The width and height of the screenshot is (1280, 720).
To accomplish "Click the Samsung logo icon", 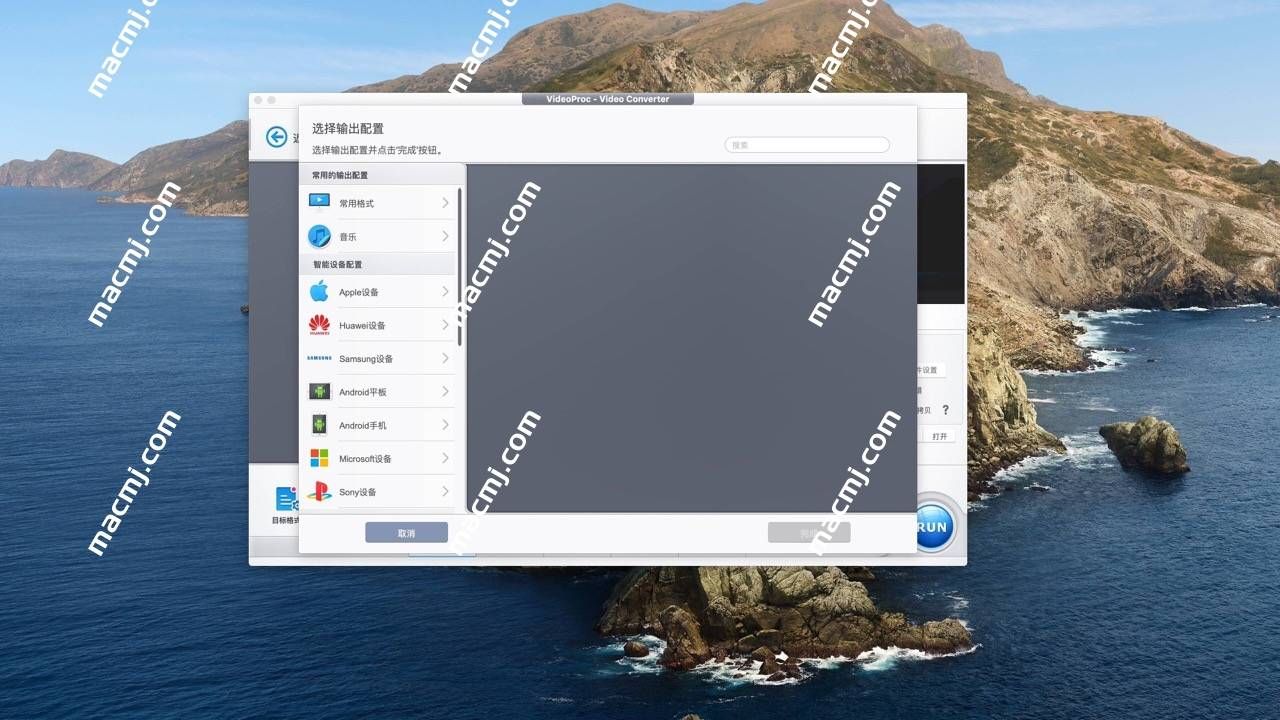I will [x=319, y=358].
